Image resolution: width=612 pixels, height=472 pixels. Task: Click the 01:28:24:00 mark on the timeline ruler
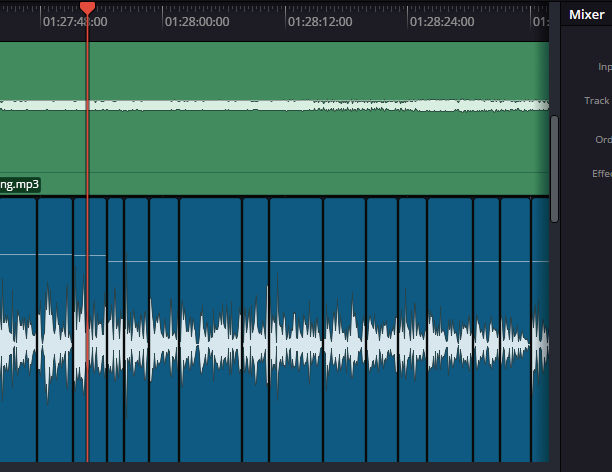click(442, 22)
